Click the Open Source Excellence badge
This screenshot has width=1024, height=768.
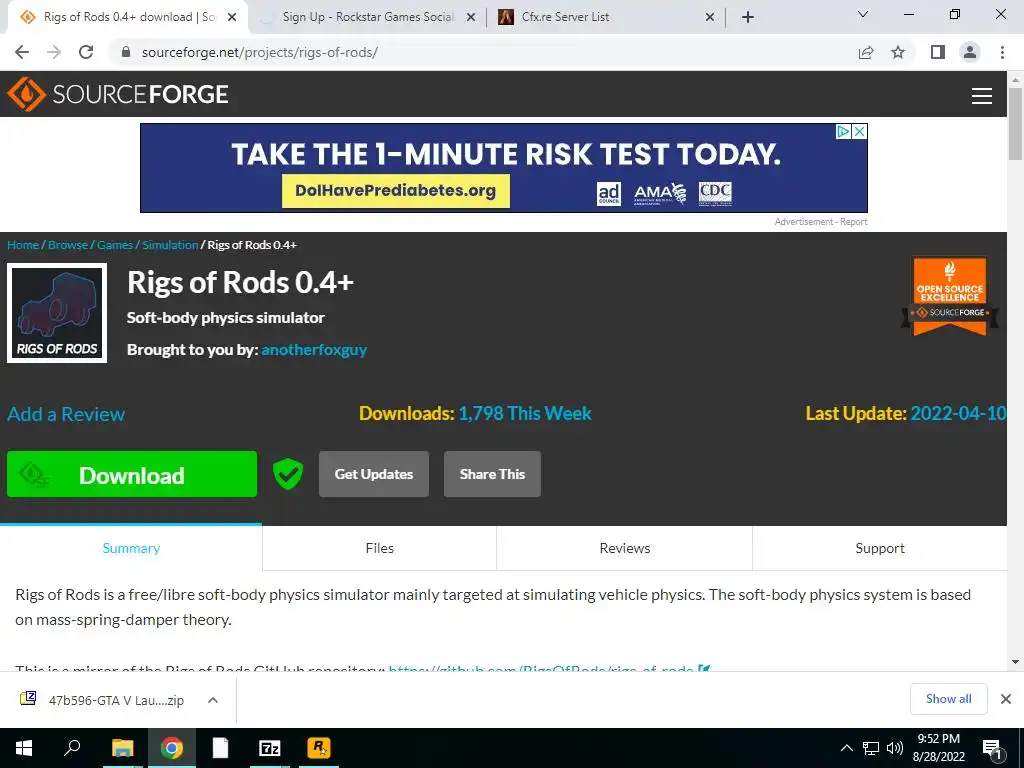(x=950, y=296)
